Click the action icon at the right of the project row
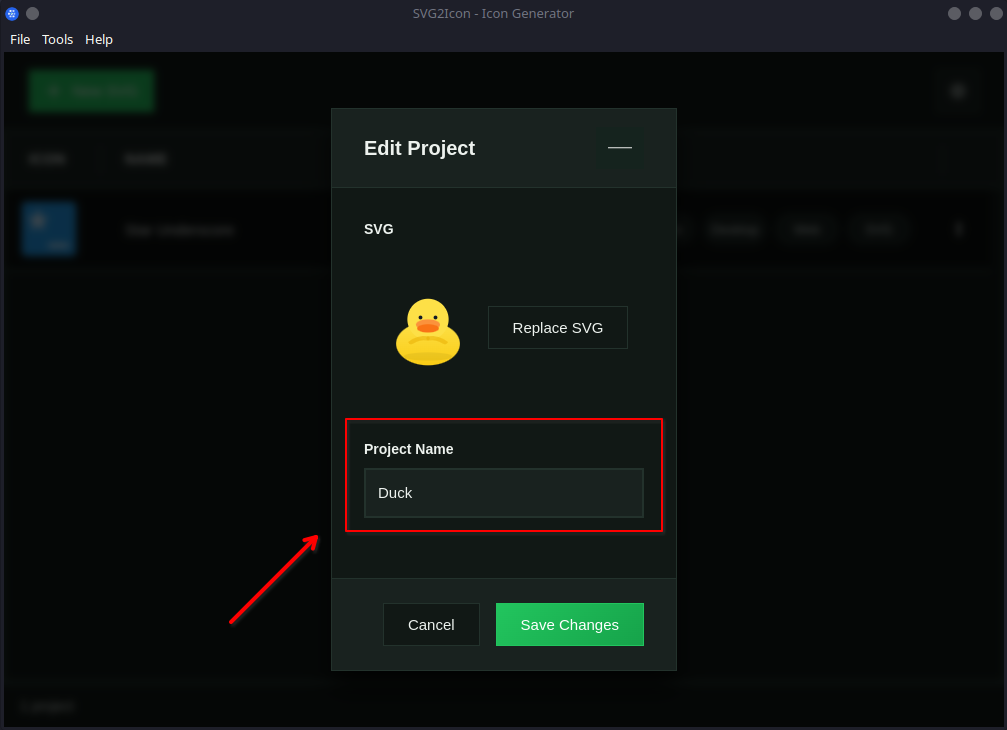Screen dimensions: 1007x730 click(958, 228)
